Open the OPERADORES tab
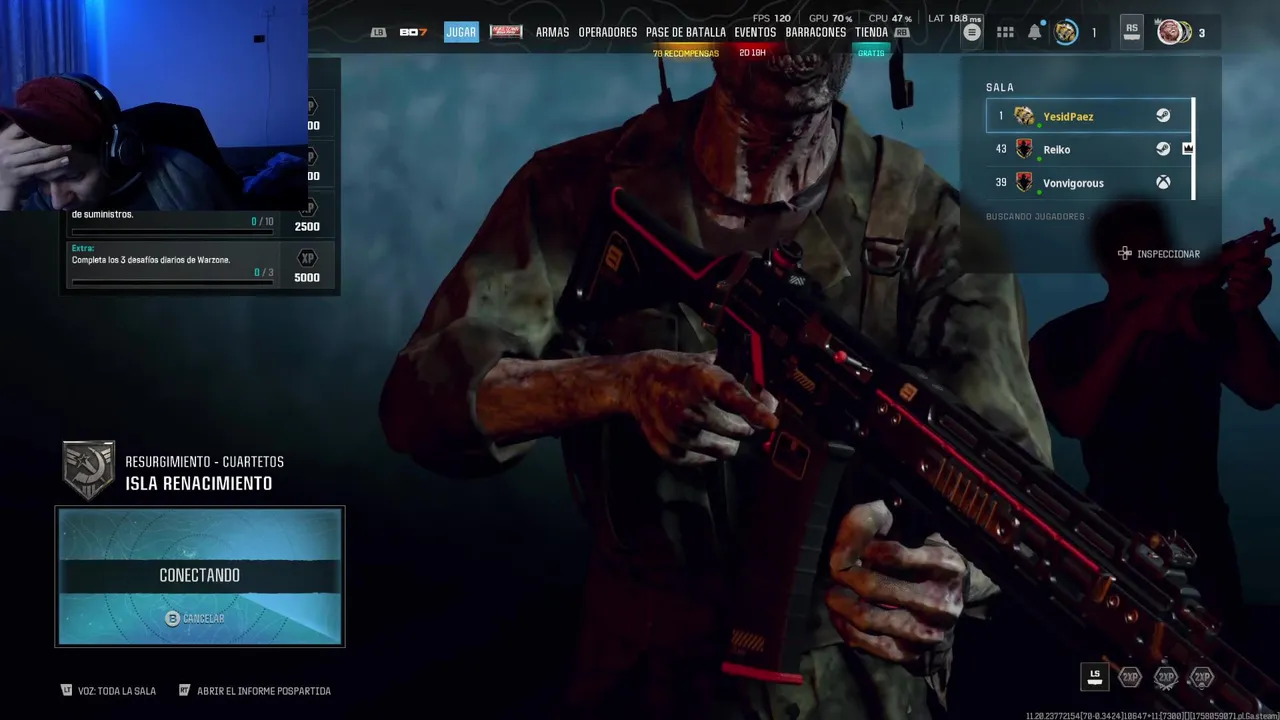1280x720 pixels. point(607,32)
